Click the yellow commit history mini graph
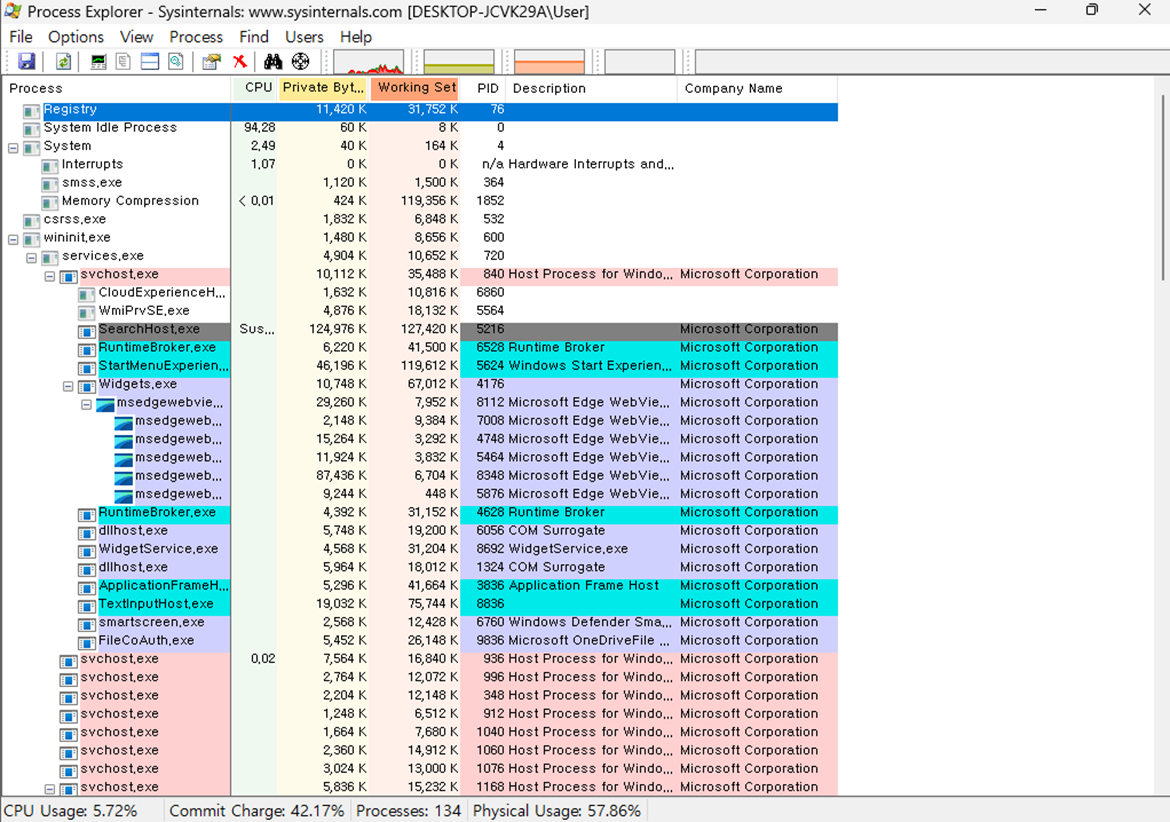Viewport: 1170px width, 822px height. click(x=459, y=62)
